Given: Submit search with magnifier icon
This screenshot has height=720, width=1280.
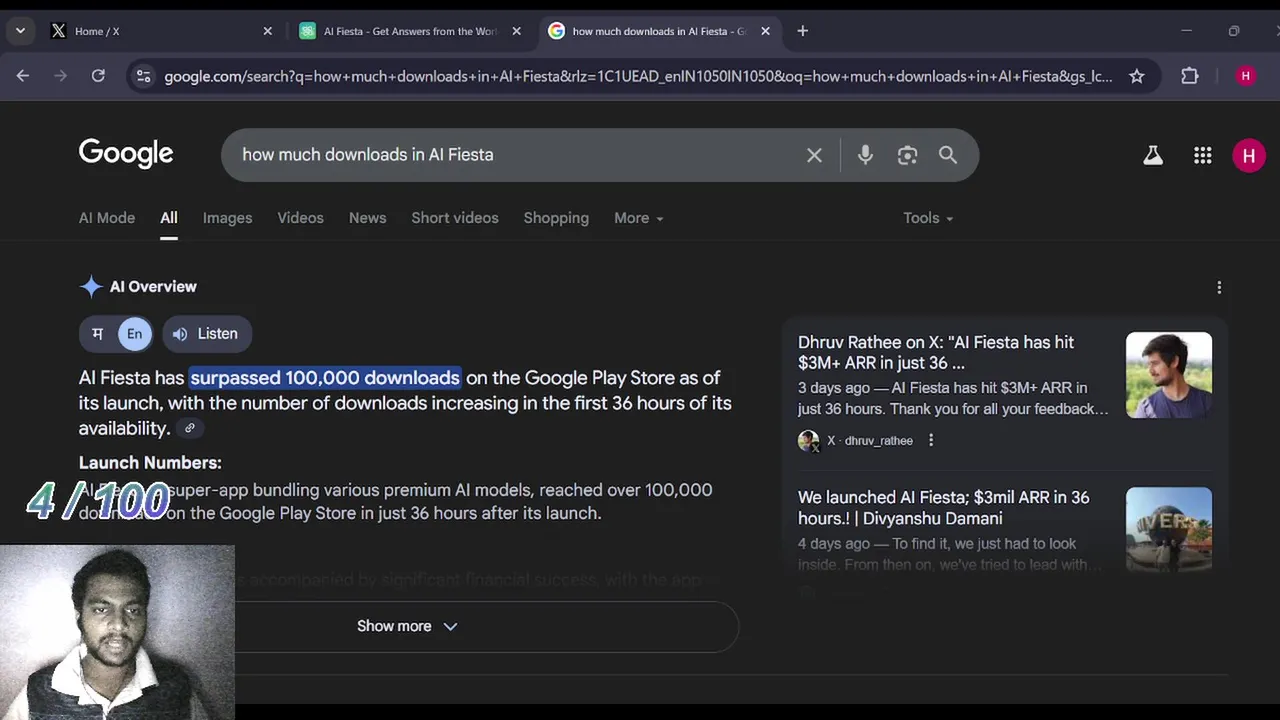Looking at the screenshot, I should point(948,155).
